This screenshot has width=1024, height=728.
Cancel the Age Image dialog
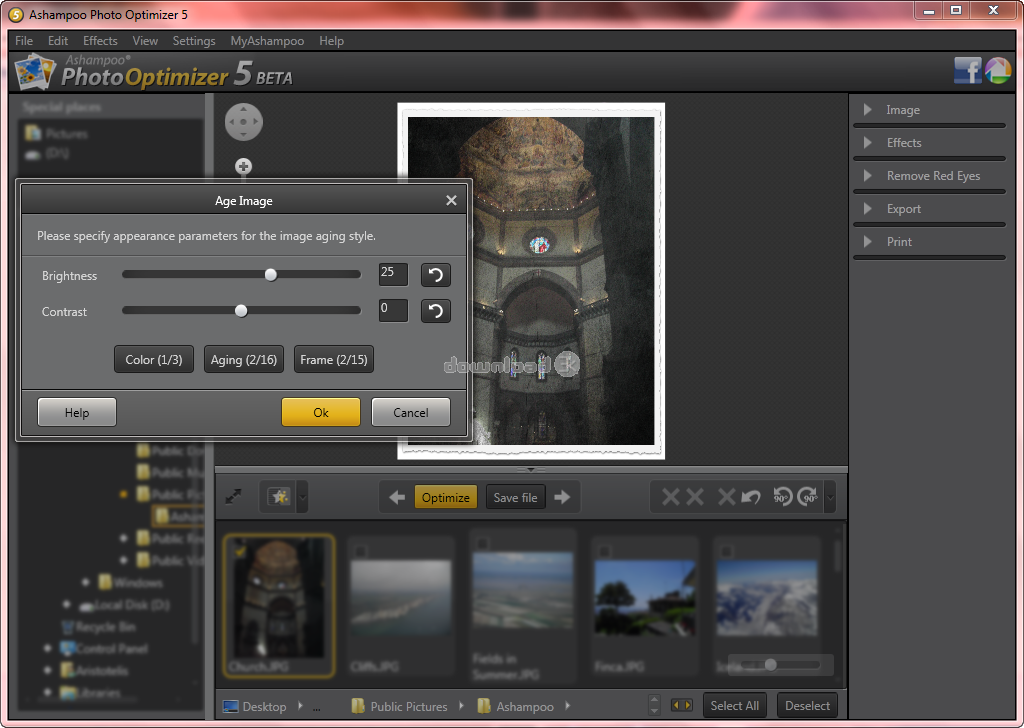pyautogui.click(x=411, y=412)
